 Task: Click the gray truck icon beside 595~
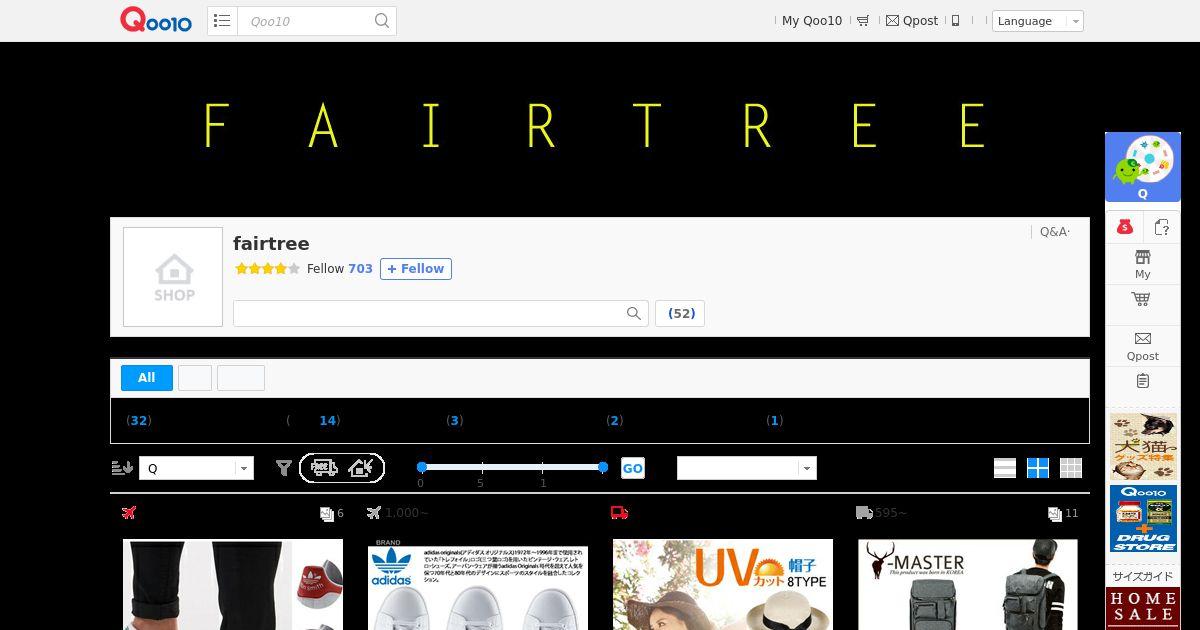[x=864, y=513]
